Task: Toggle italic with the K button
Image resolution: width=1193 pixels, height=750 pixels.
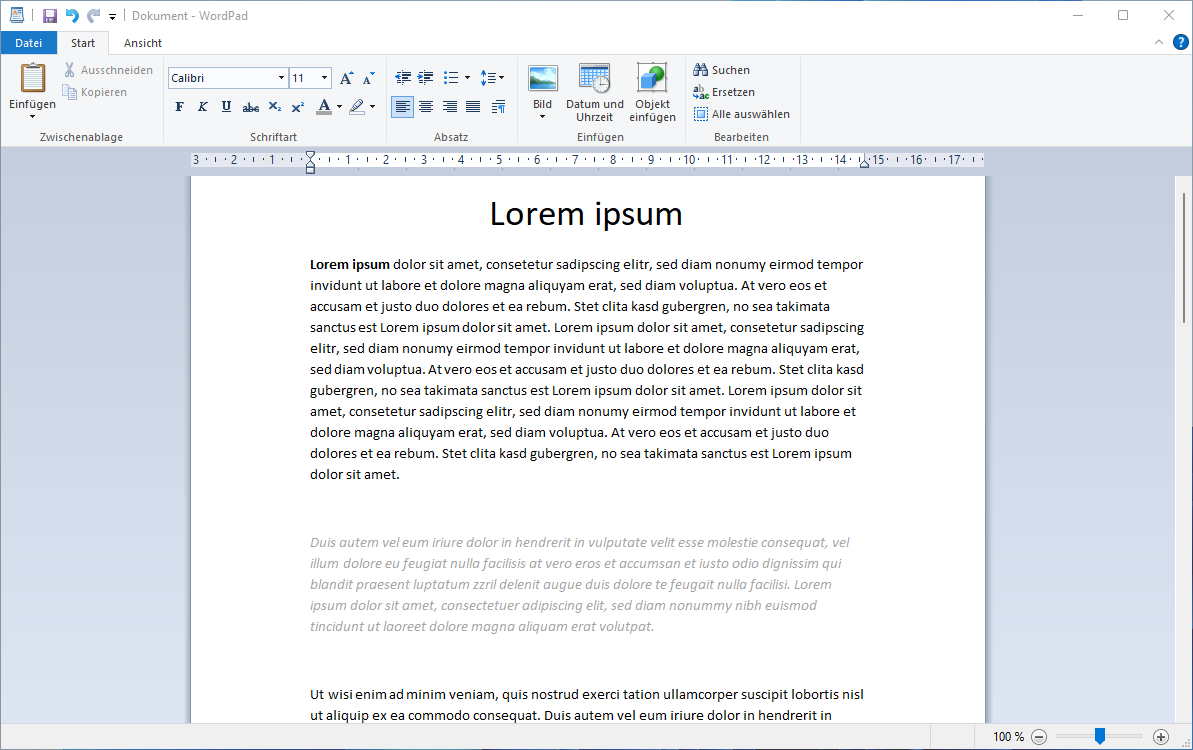Action: pyautogui.click(x=202, y=107)
